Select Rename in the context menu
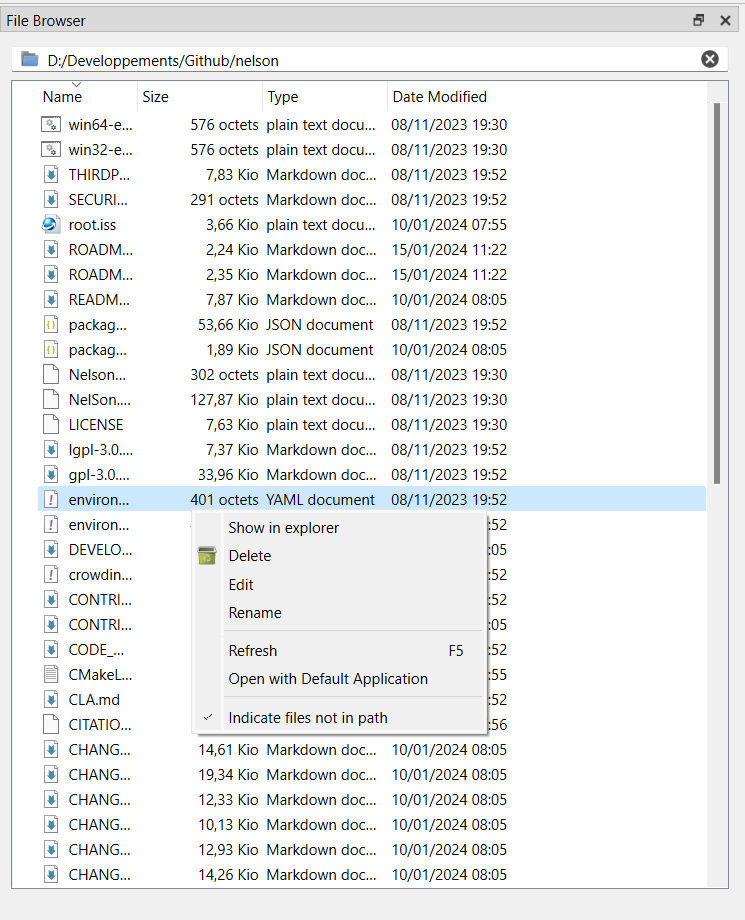Viewport: 745px width, 920px height. (x=255, y=613)
